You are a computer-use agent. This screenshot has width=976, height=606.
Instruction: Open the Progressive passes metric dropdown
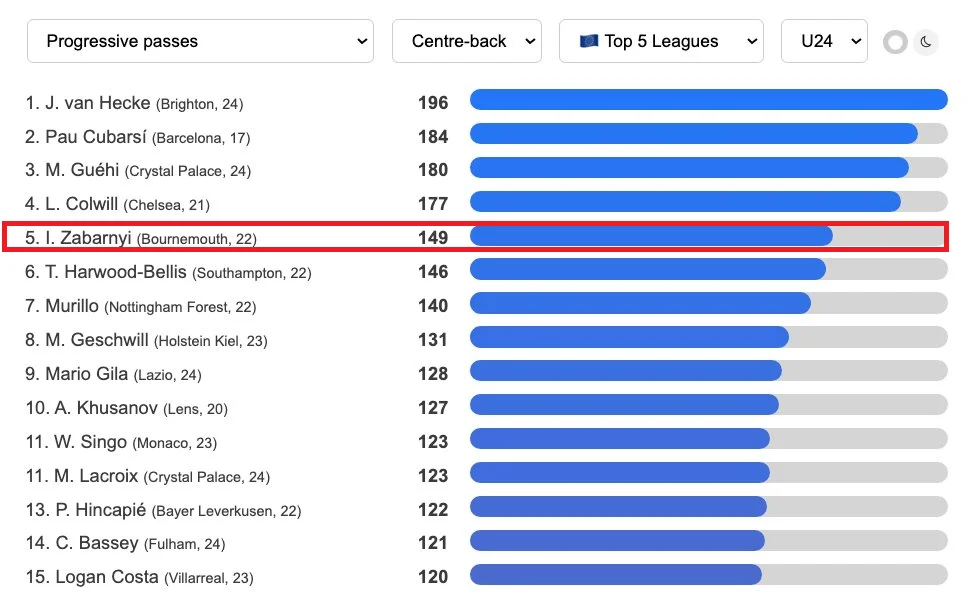[x=200, y=42]
